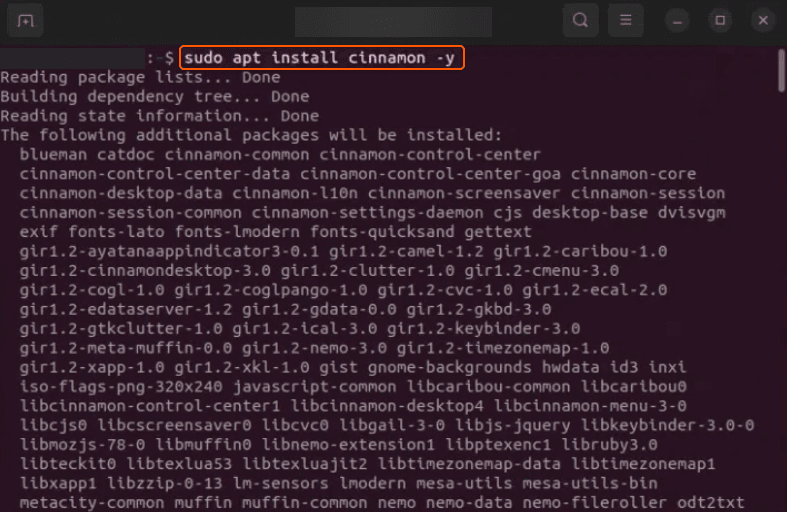Click the 'inxi' package name
Viewport: 787px width, 512px height.
[667, 367]
